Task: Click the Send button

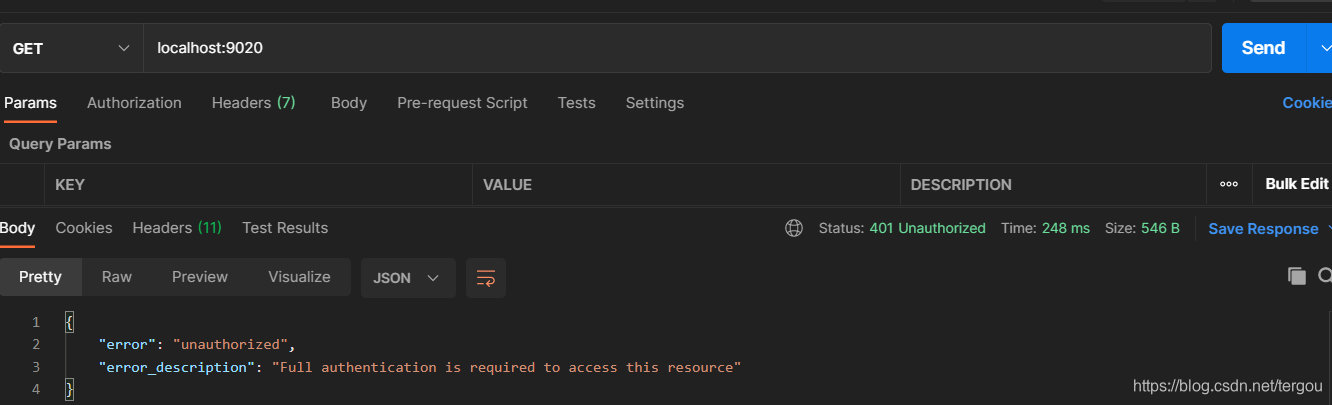Action: click(x=1263, y=48)
